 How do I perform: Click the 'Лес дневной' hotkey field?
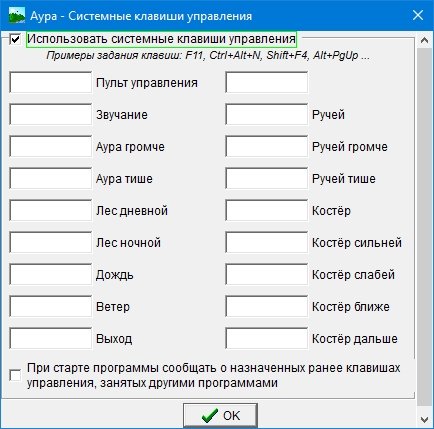[x=51, y=210]
